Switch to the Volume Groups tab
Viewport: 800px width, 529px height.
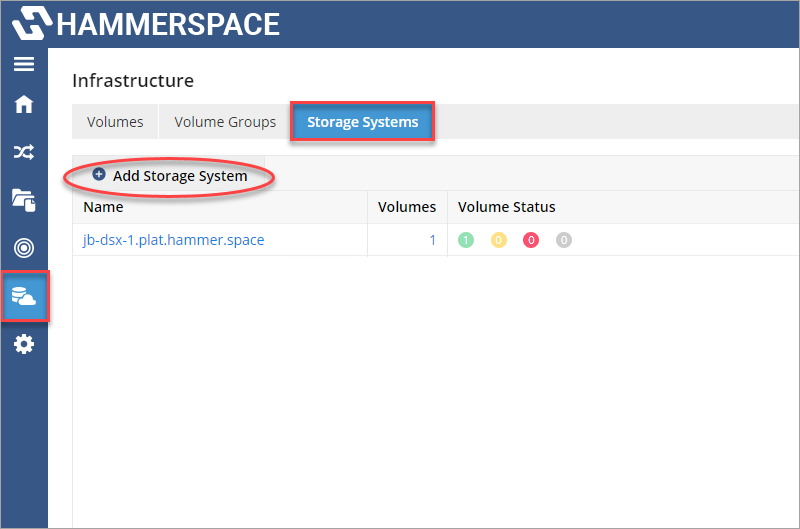point(225,122)
